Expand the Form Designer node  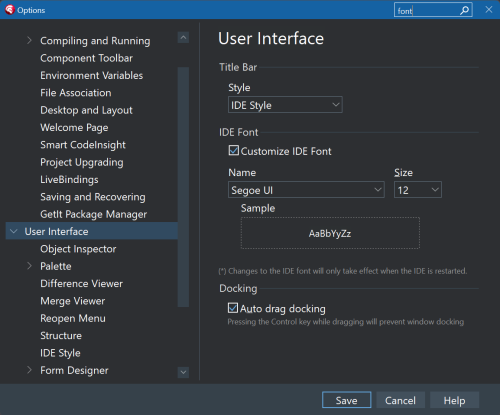pyautogui.click(x=29, y=370)
